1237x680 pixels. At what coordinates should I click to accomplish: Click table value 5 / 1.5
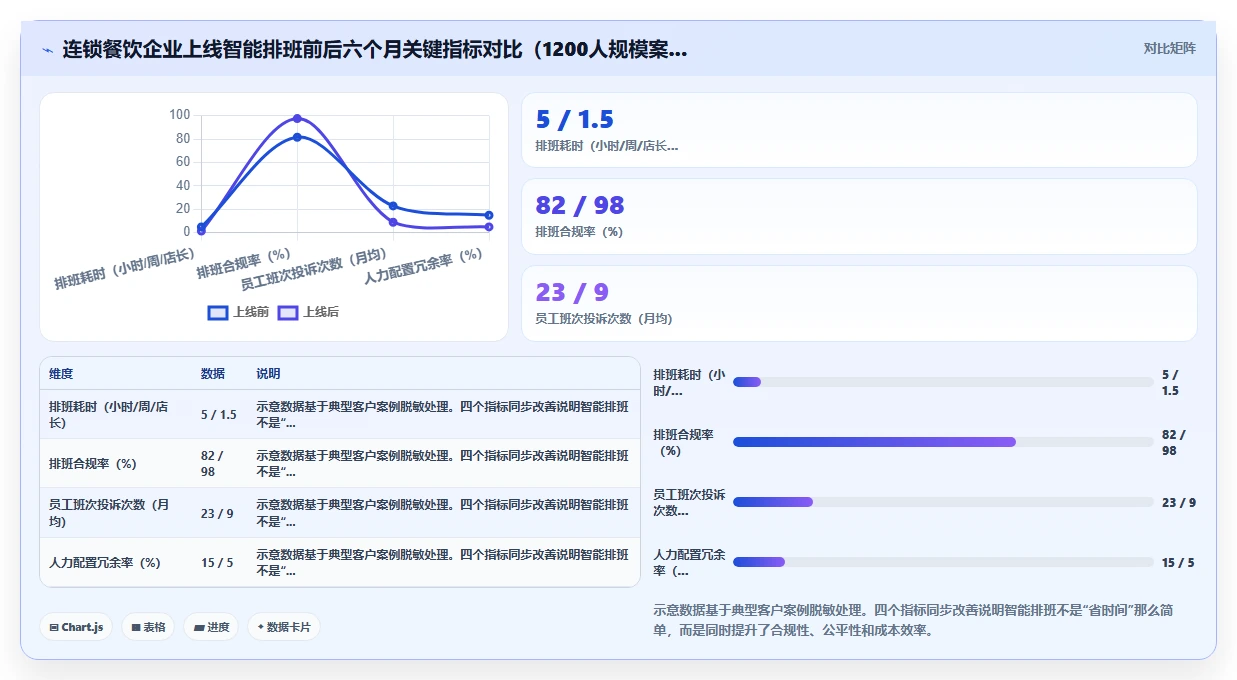[219, 414]
